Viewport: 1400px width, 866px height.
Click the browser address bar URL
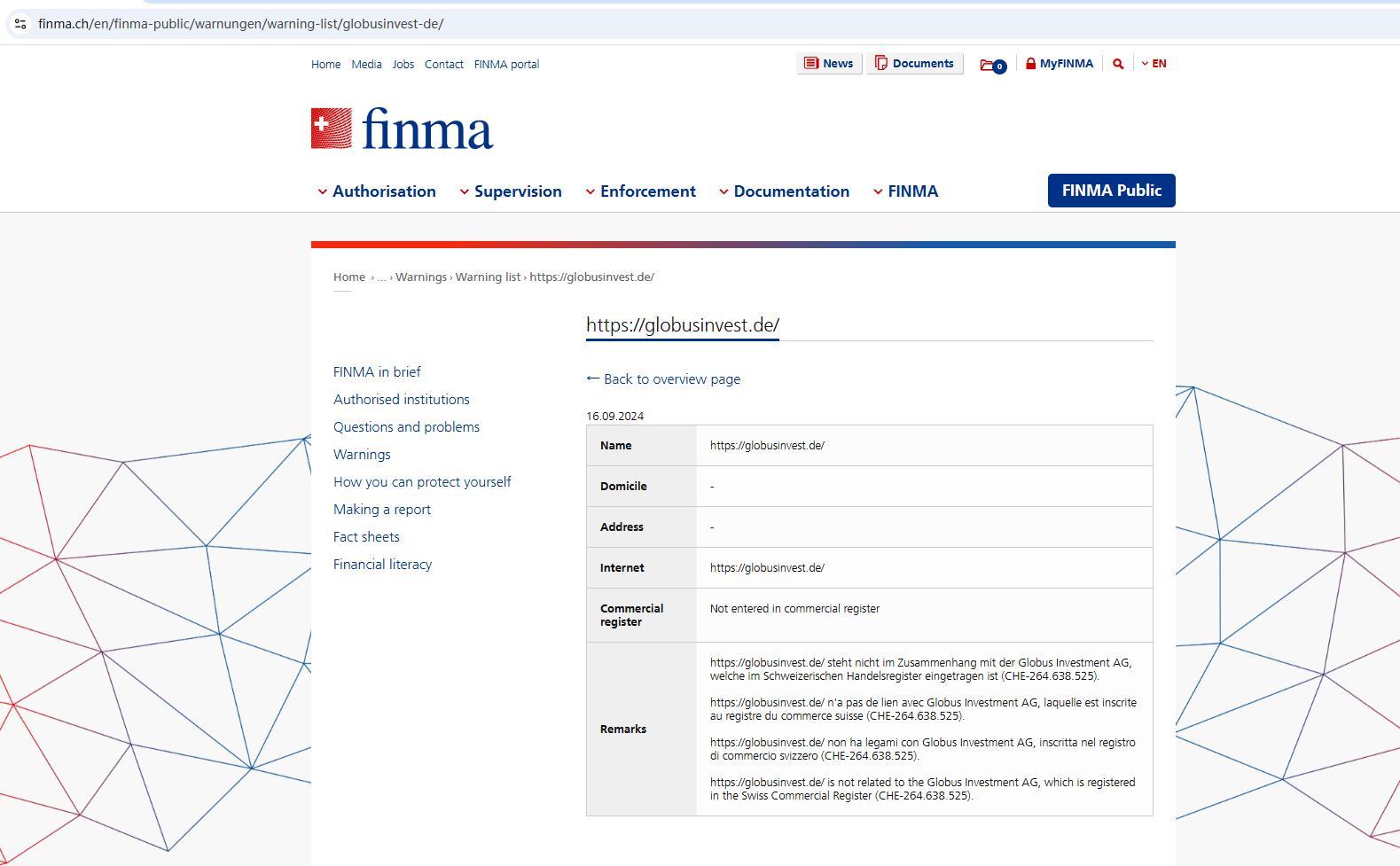click(240, 24)
